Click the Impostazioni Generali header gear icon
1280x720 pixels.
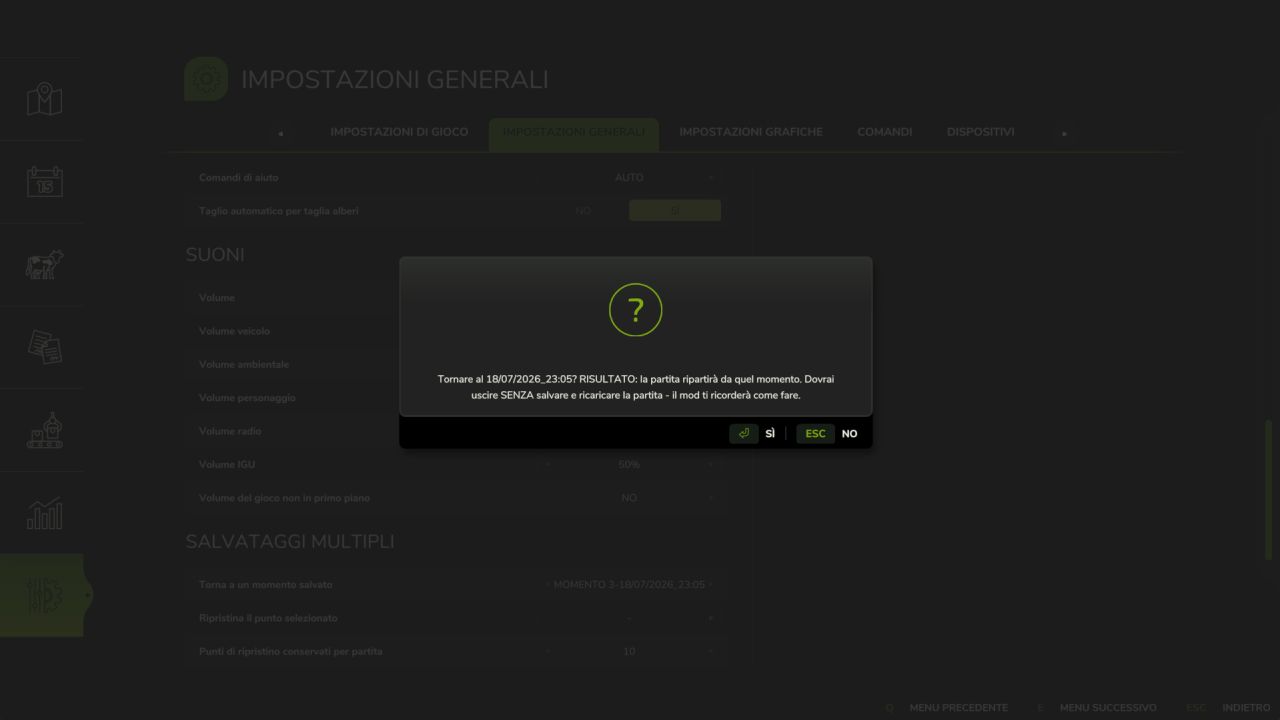(x=206, y=79)
